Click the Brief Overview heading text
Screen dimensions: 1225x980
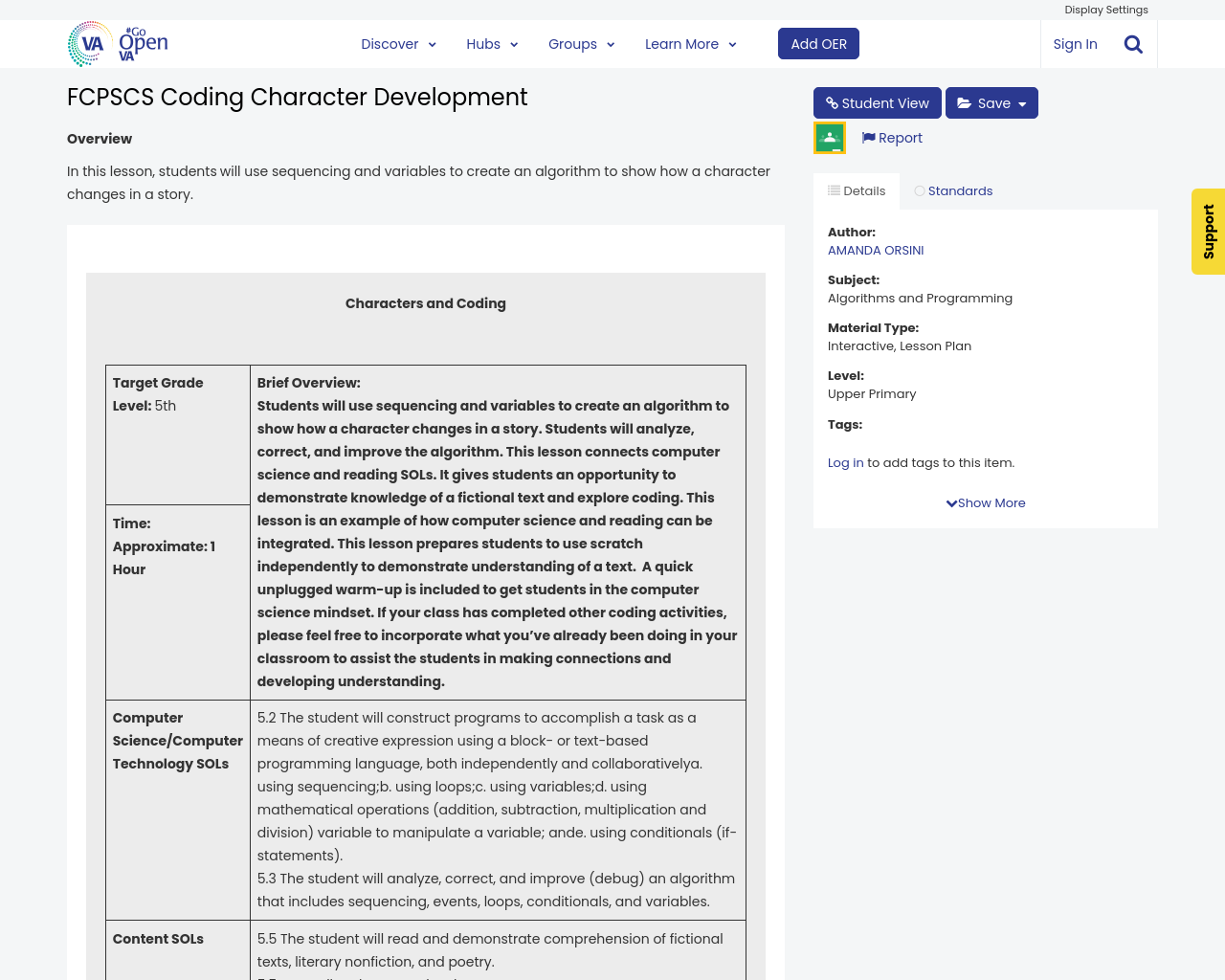coord(308,383)
